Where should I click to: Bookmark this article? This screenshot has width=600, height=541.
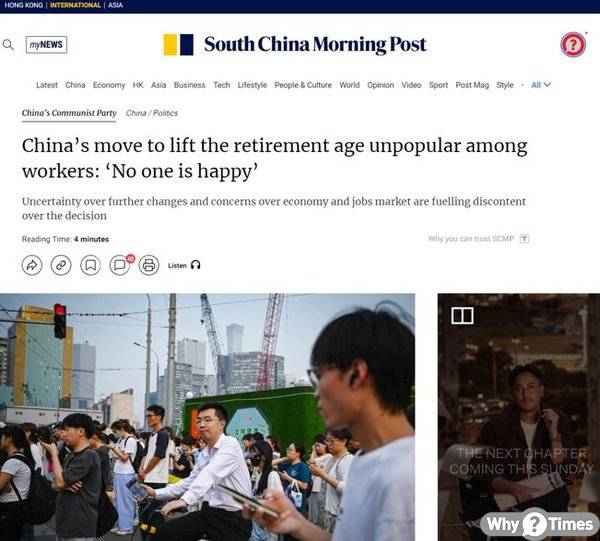(91, 265)
